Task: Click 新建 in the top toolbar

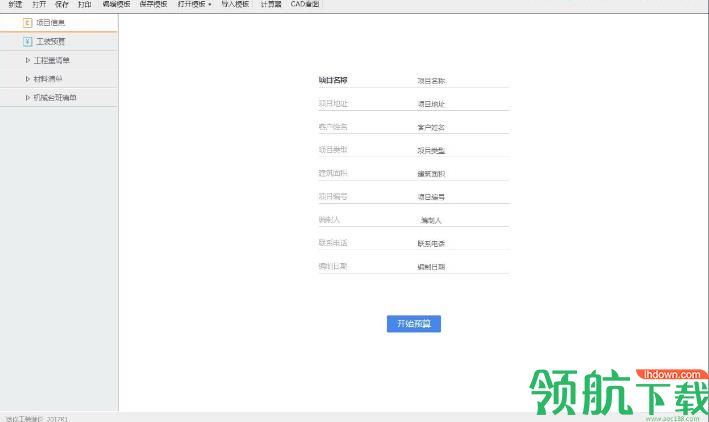Action: click(15, 4)
